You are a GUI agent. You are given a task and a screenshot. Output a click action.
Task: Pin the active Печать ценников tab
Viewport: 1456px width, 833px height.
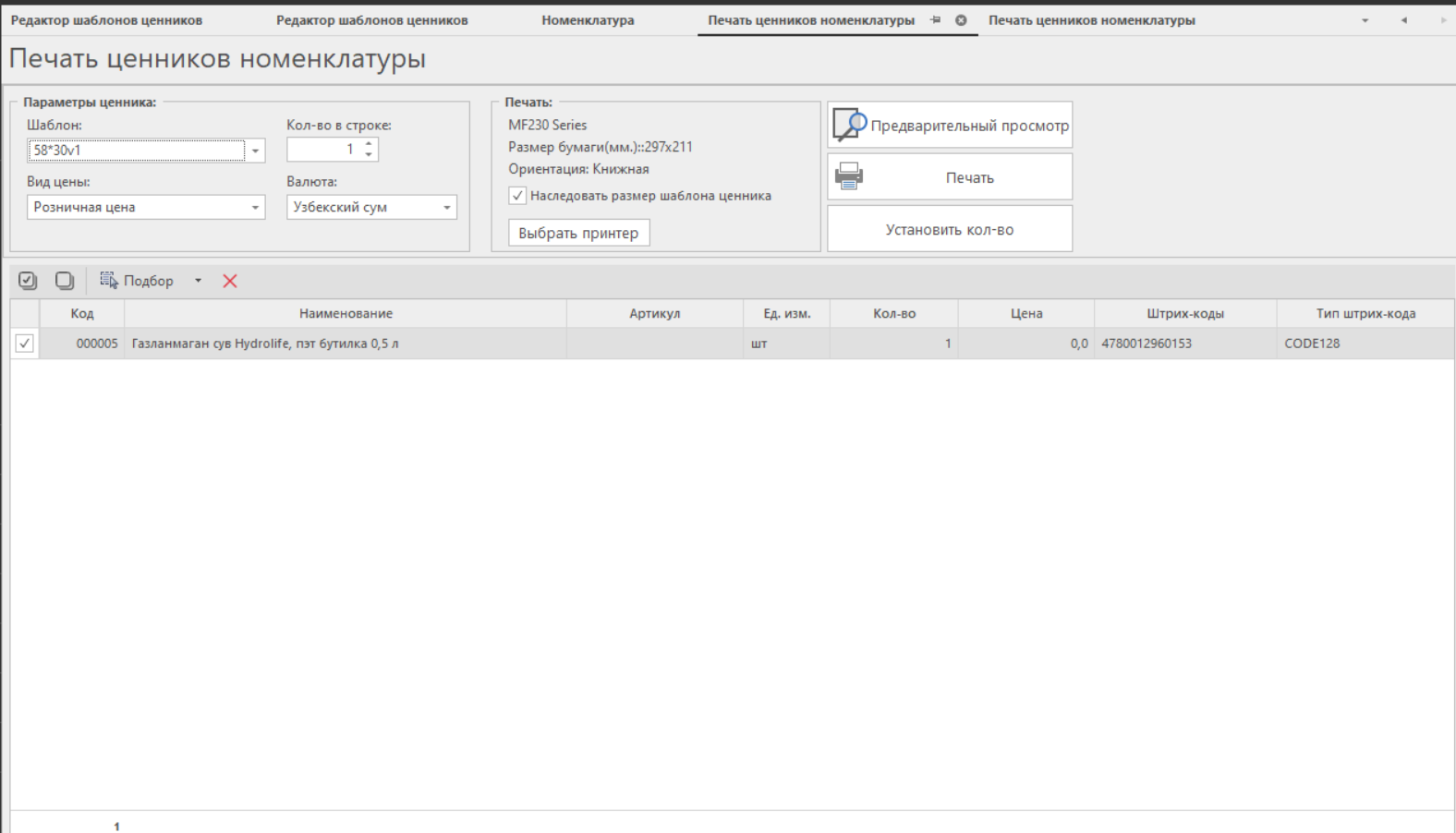click(x=936, y=20)
